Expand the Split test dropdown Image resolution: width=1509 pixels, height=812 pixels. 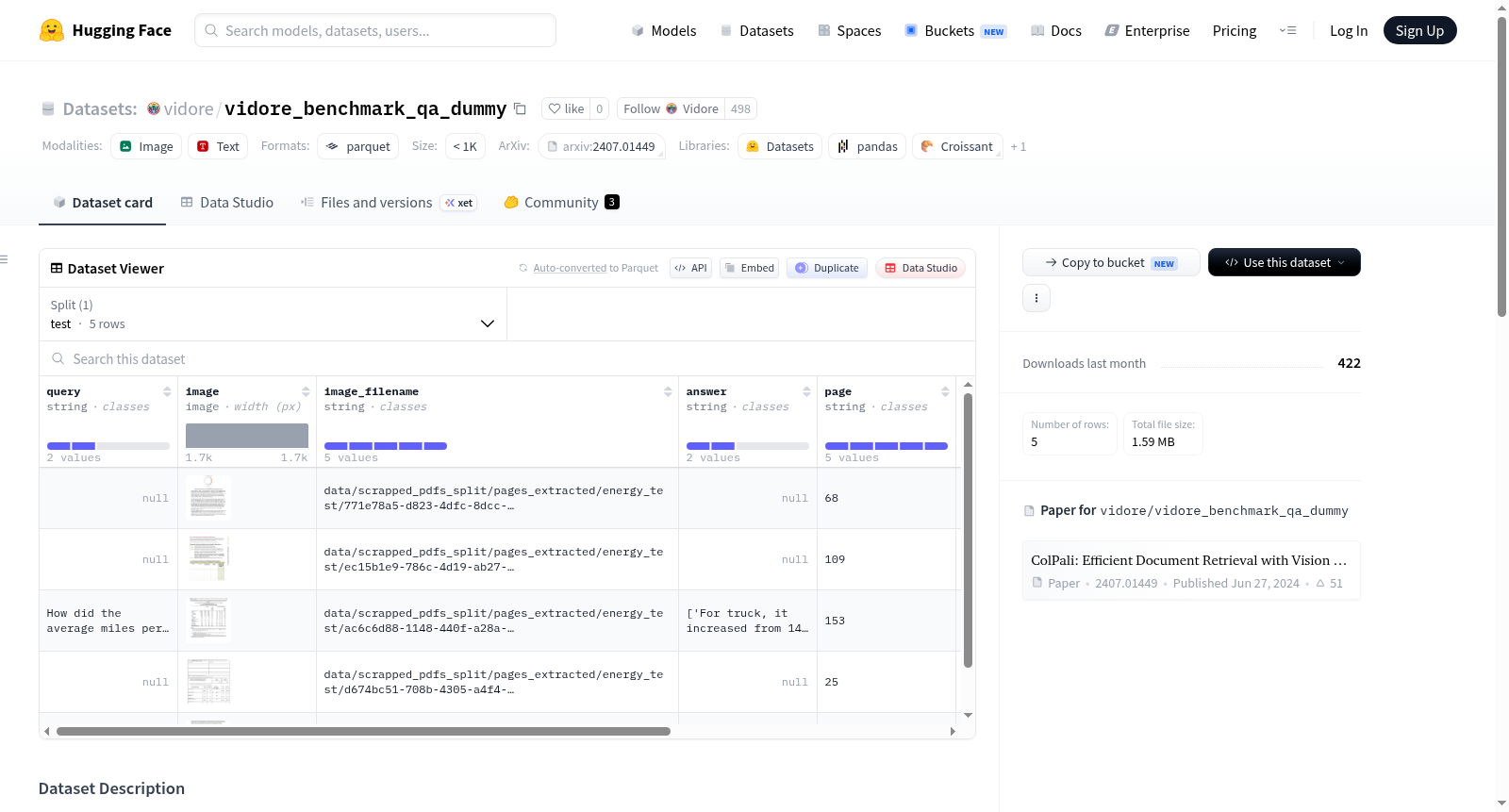pyautogui.click(x=273, y=314)
